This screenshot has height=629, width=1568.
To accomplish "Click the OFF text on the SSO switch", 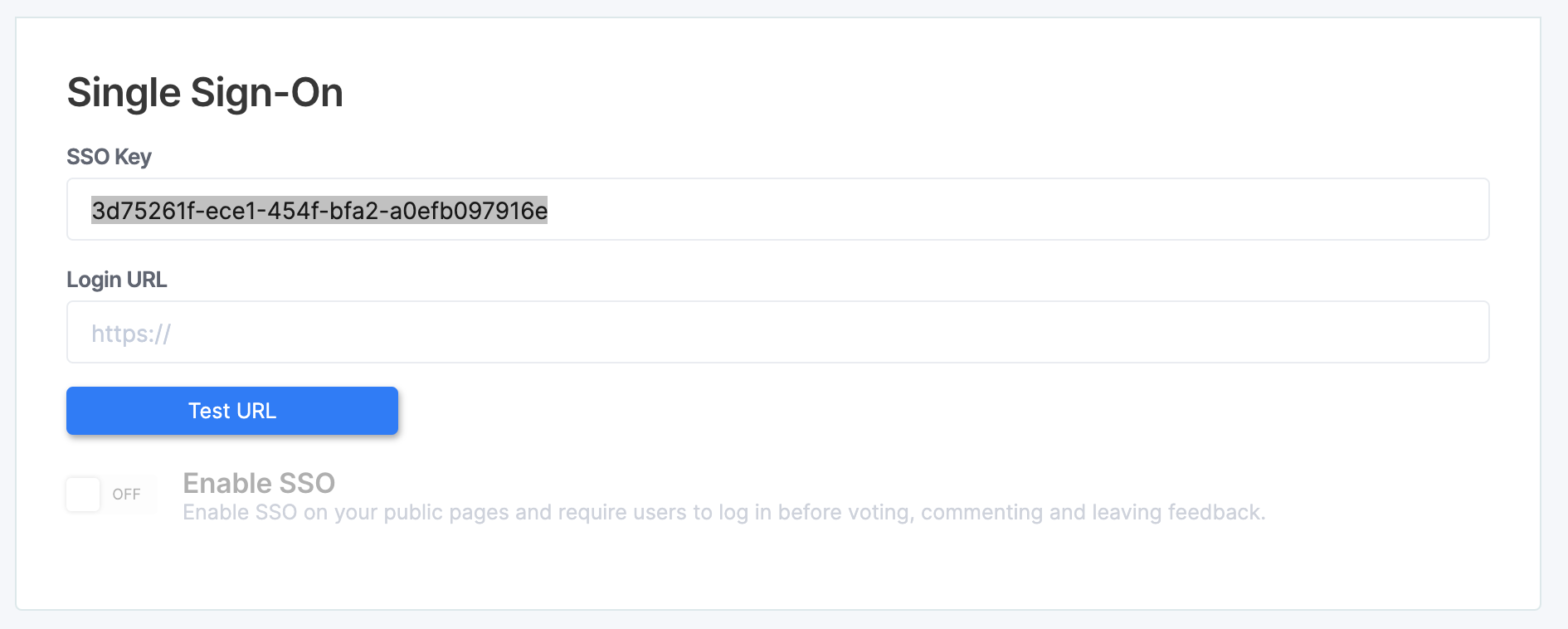I will pyautogui.click(x=126, y=495).
